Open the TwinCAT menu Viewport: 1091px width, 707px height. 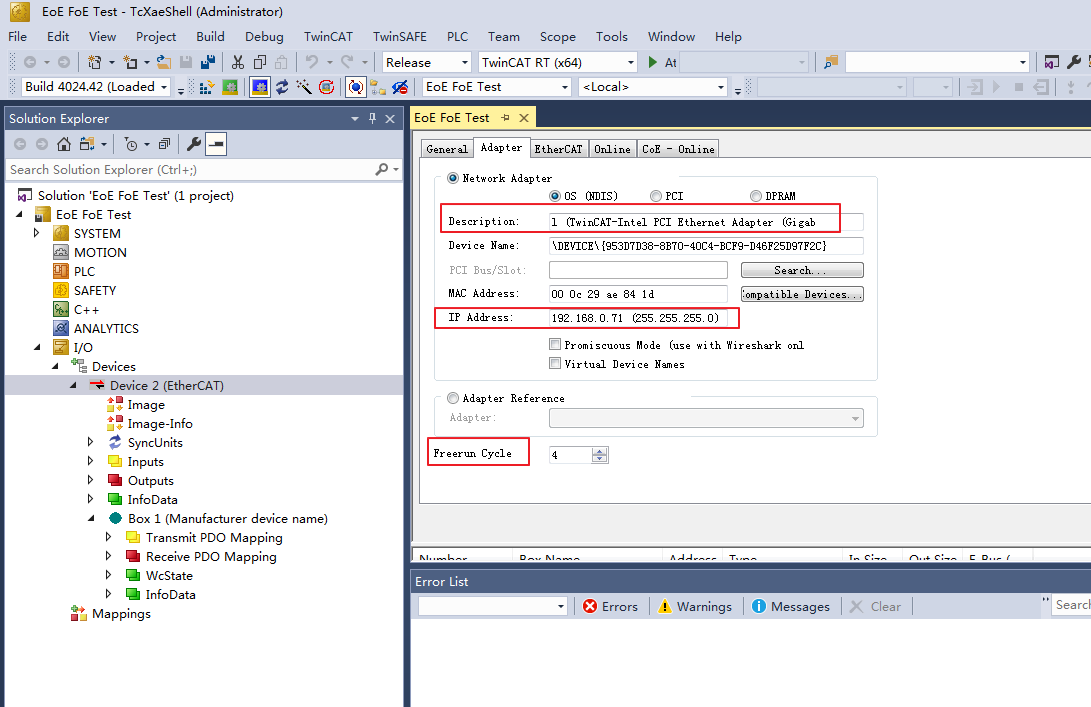pos(328,36)
